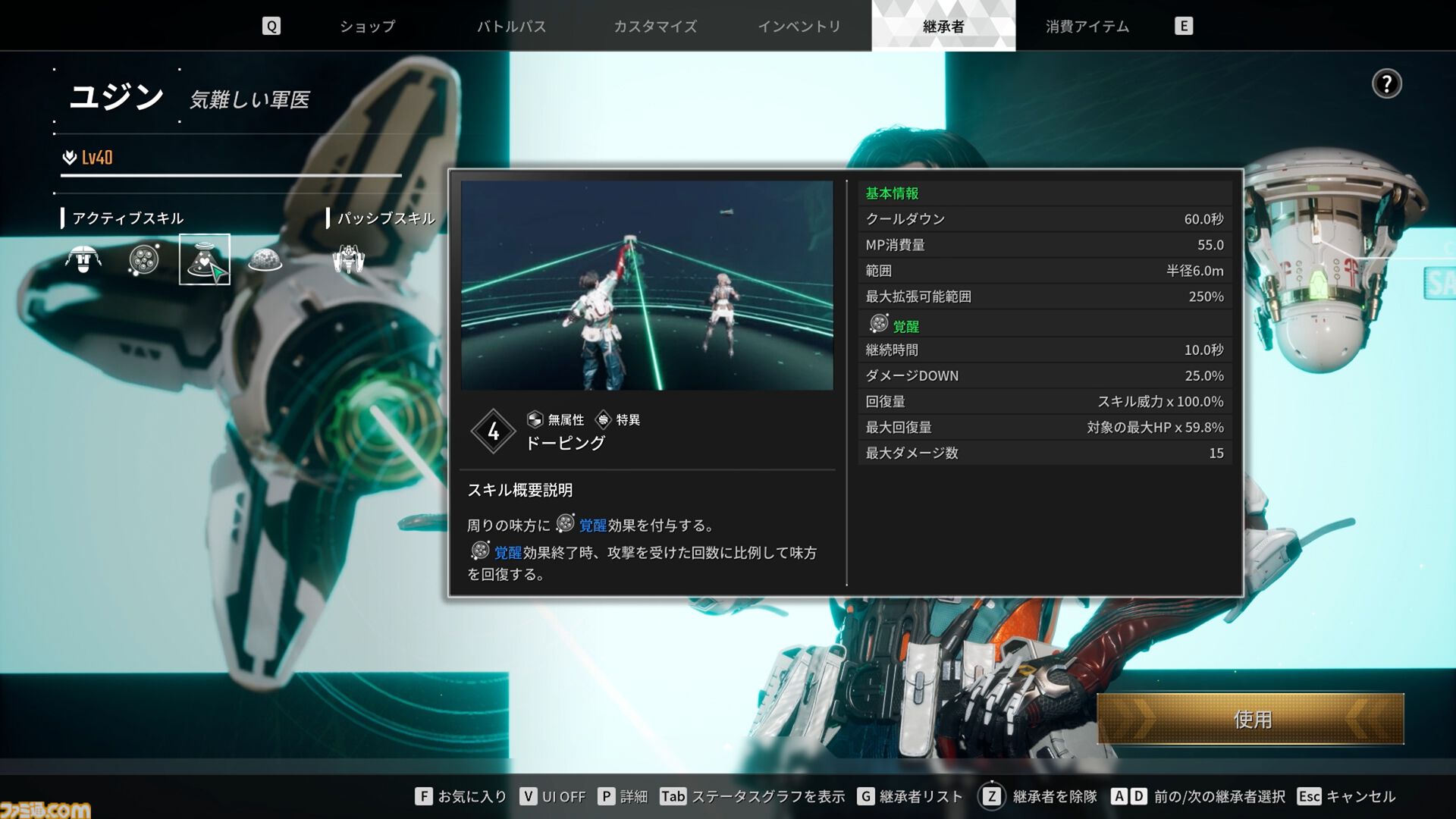
Task: Click the 継続時間 10.0秒 row
Action: tap(1044, 350)
